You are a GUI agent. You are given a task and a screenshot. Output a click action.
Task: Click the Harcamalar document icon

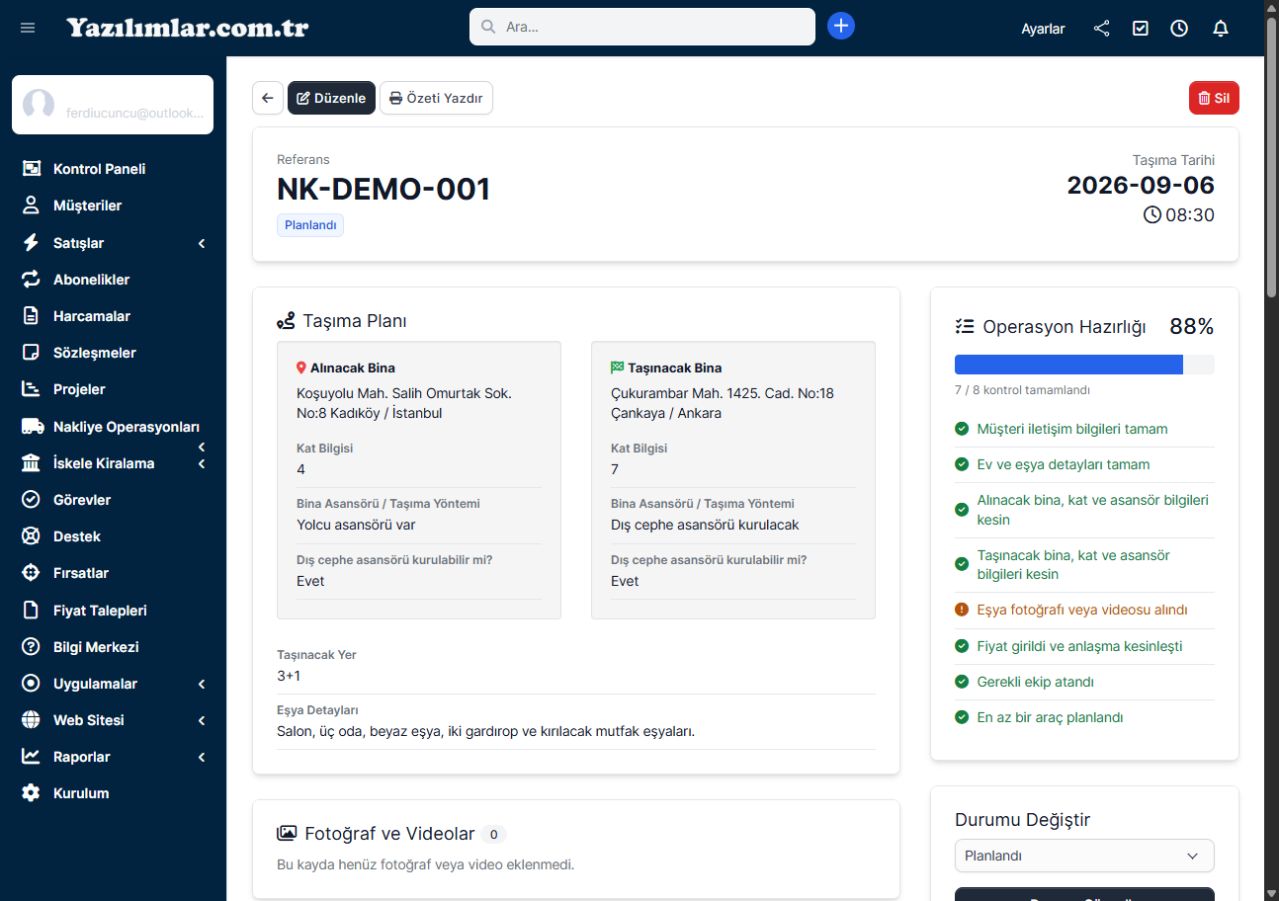point(31,316)
